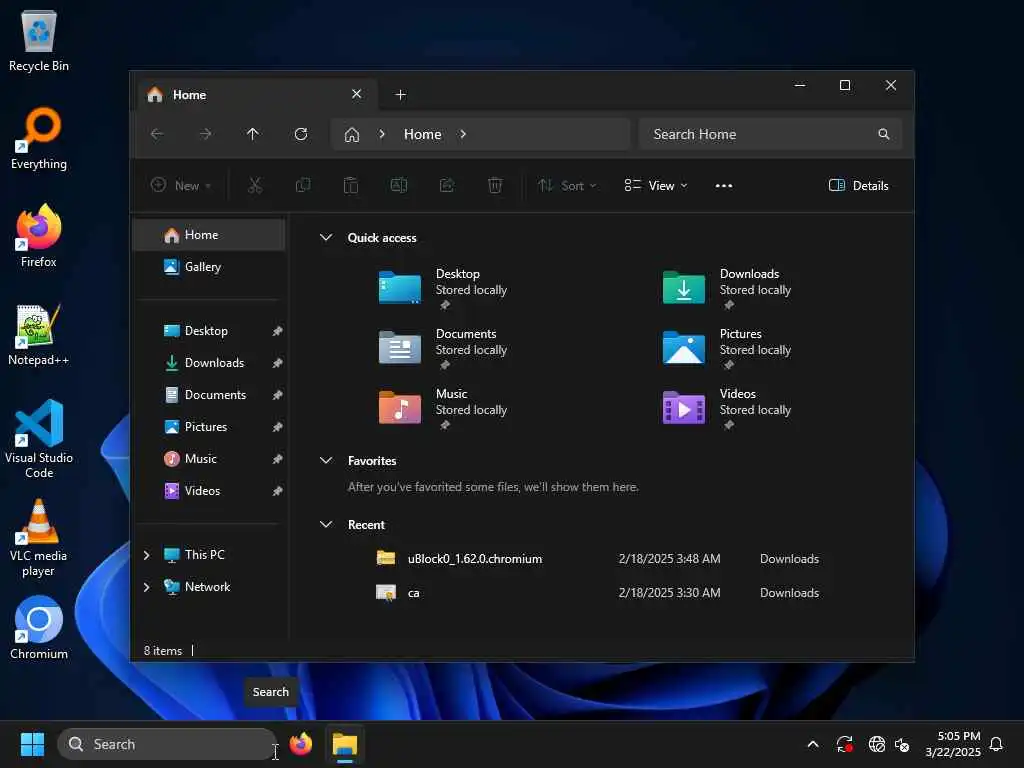Open Documents folder in Quick access
The image size is (1024, 768).
pyautogui.click(x=443, y=348)
